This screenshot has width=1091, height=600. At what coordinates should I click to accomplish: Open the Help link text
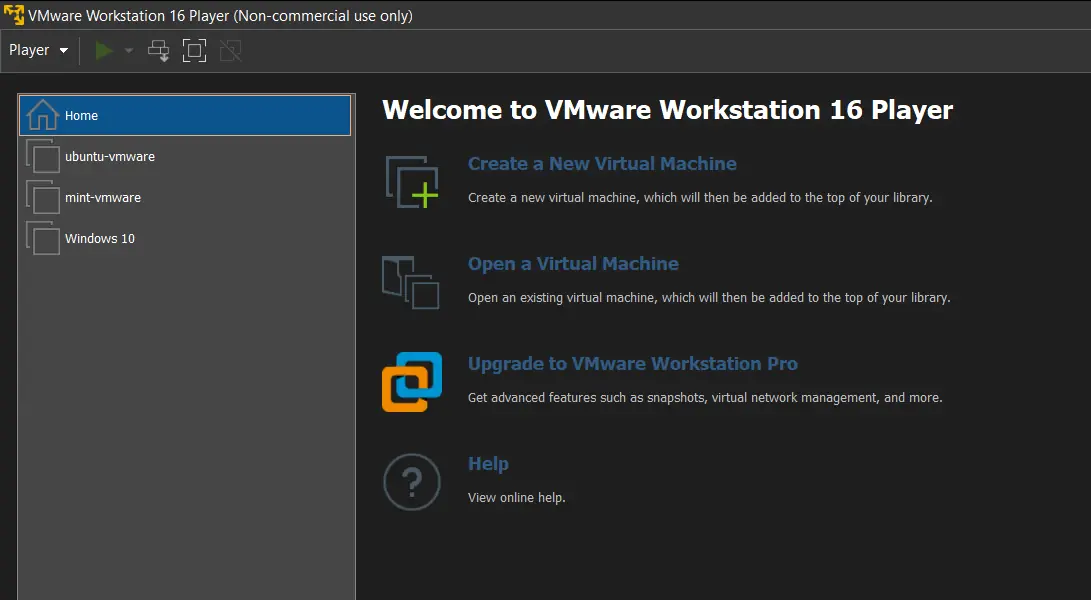(x=488, y=464)
